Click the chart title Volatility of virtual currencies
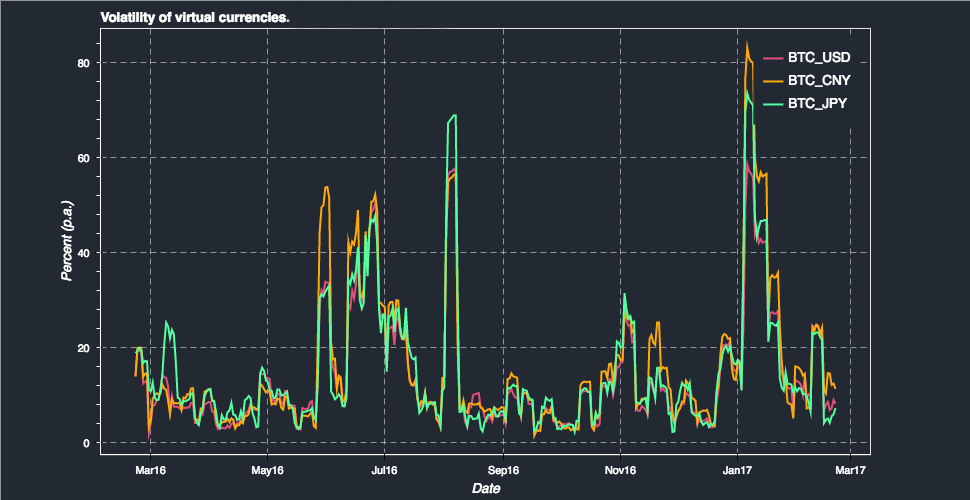 point(195,18)
